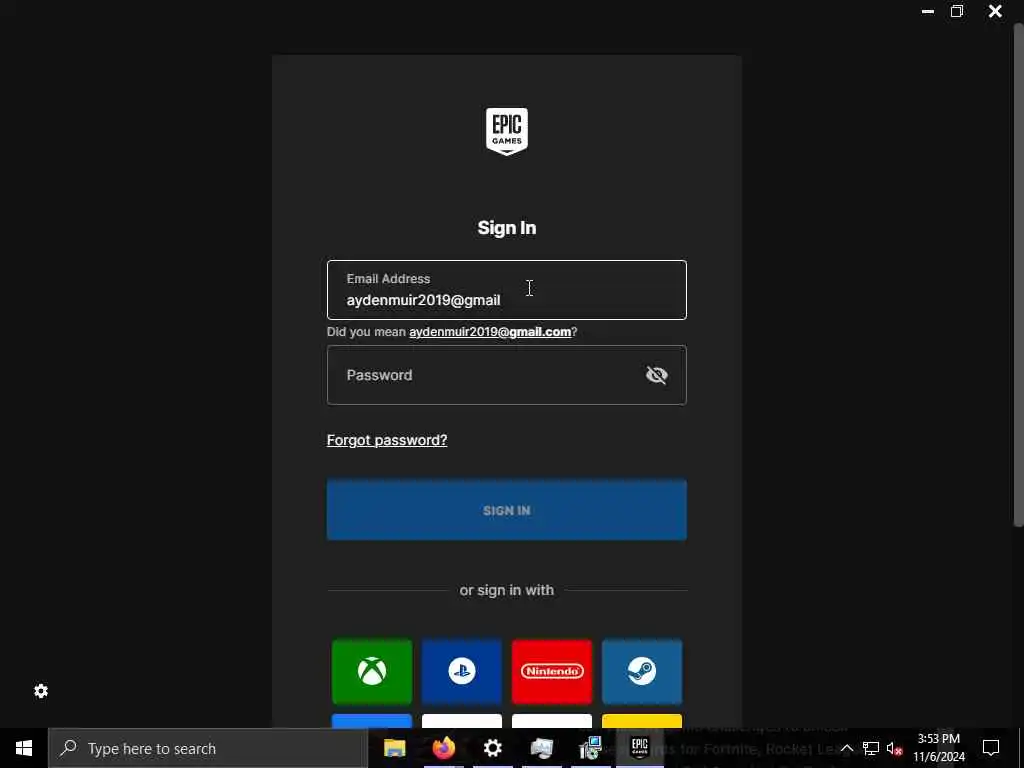
Task: Expand hidden system tray icons
Action: pos(846,748)
